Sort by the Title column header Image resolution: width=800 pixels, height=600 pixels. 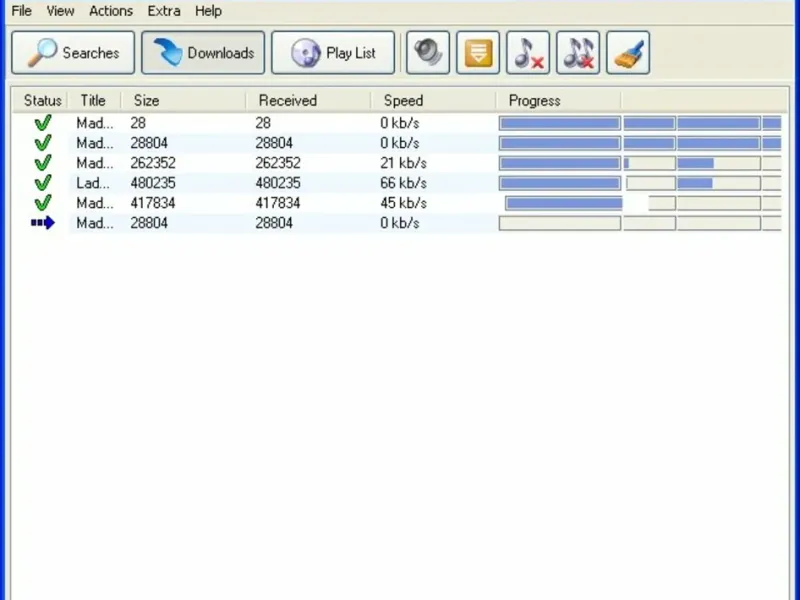[94, 101]
